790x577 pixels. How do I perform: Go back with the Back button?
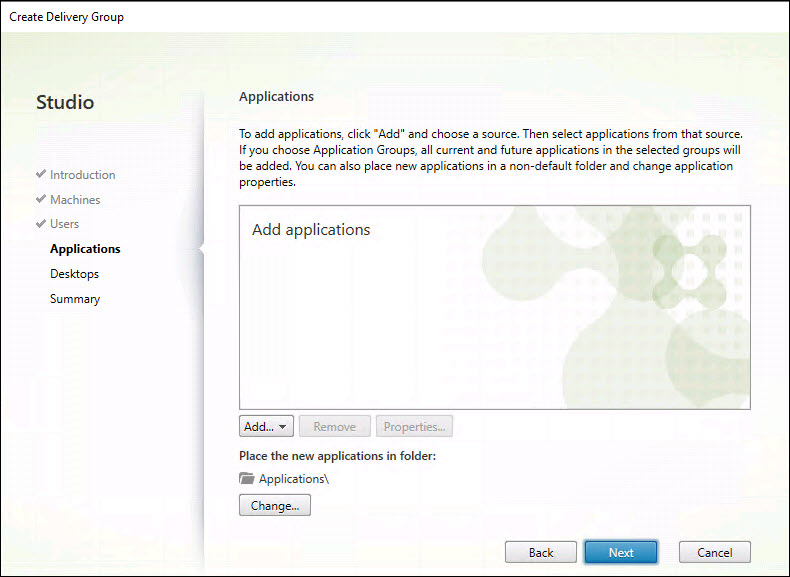tap(541, 552)
